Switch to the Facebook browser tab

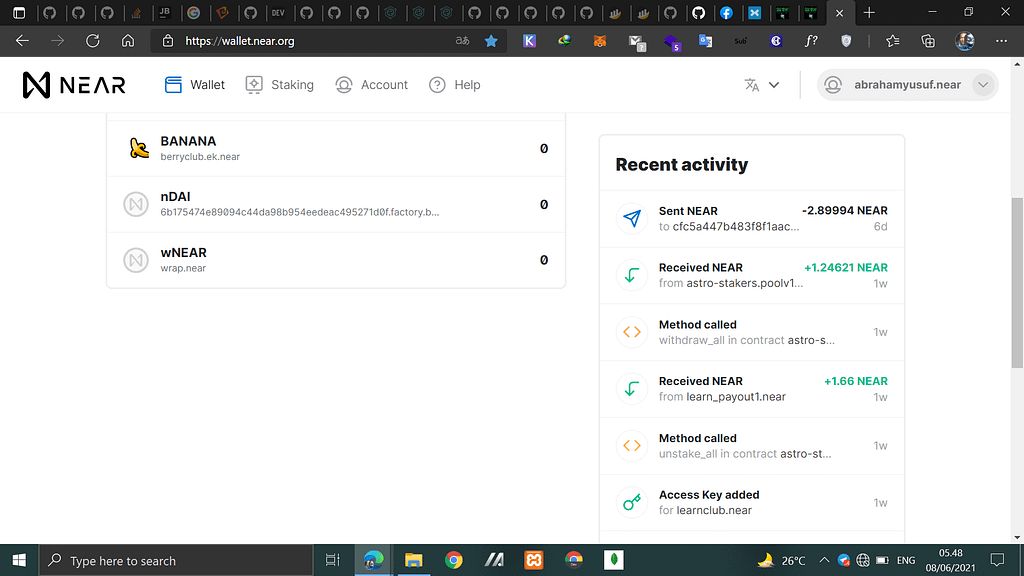pos(726,12)
